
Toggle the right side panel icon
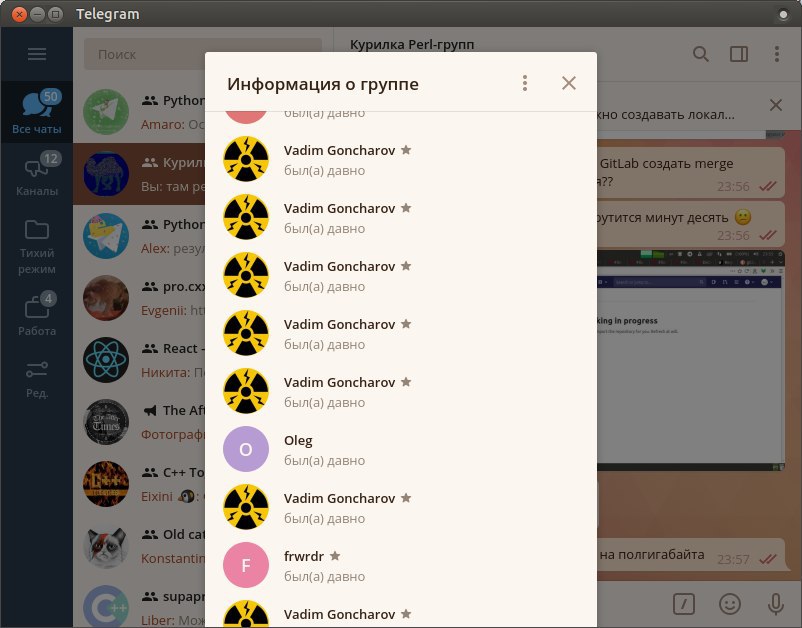(739, 54)
